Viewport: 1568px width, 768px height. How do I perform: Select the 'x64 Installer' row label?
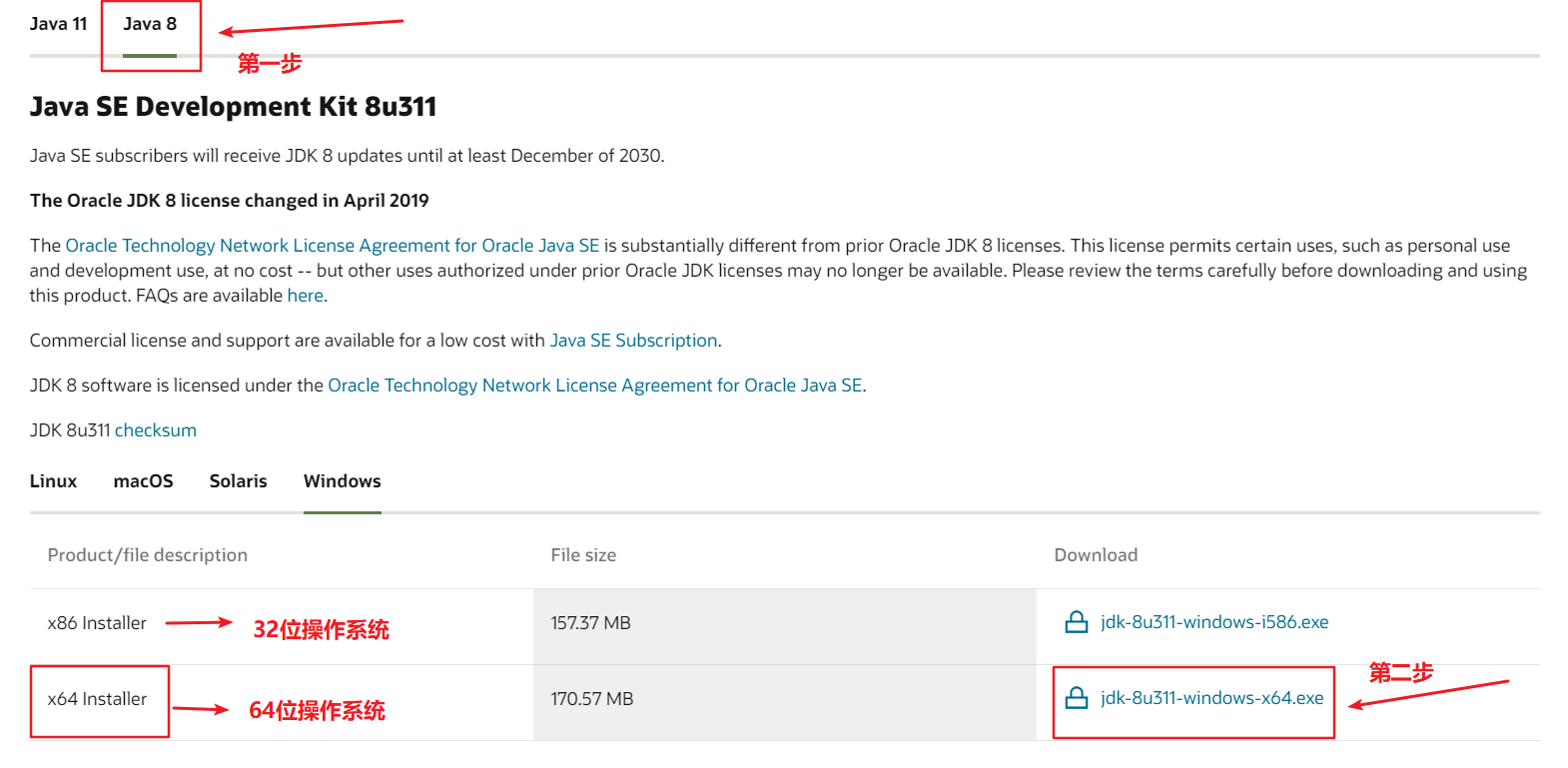pyautogui.click(x=97, y=699)
